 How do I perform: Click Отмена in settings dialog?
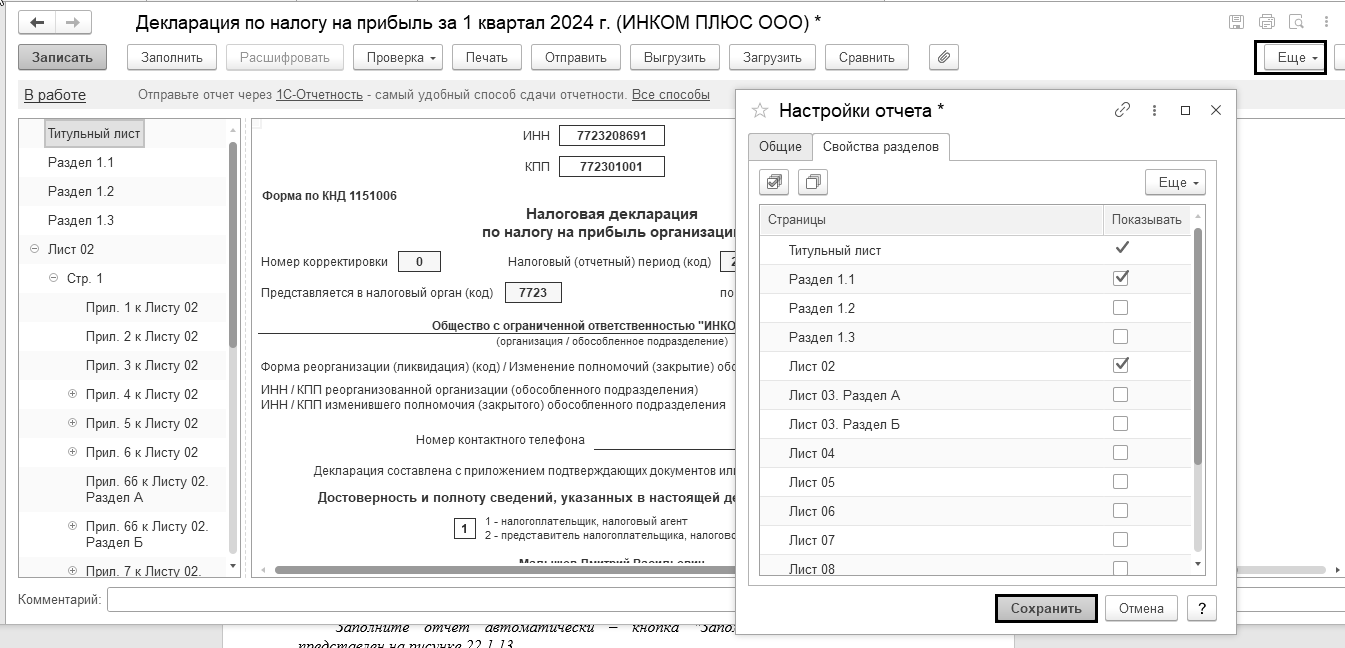(x=1141, y=608)
